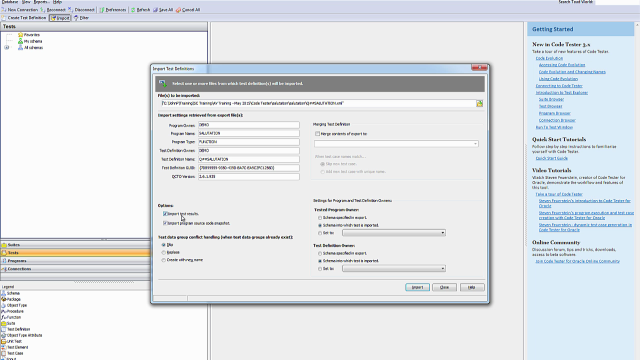
Task: Click the Test Definition legend icon
Action: [4, 329]
